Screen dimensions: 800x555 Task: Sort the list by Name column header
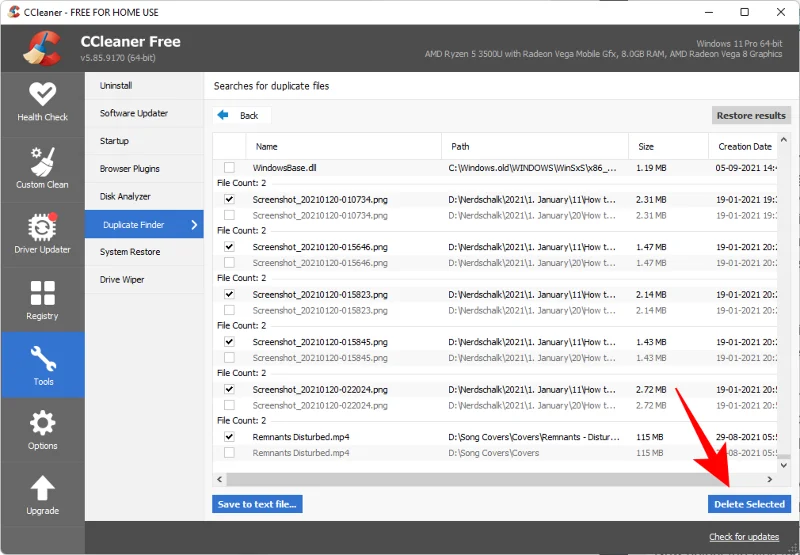[x=267, y=147]
